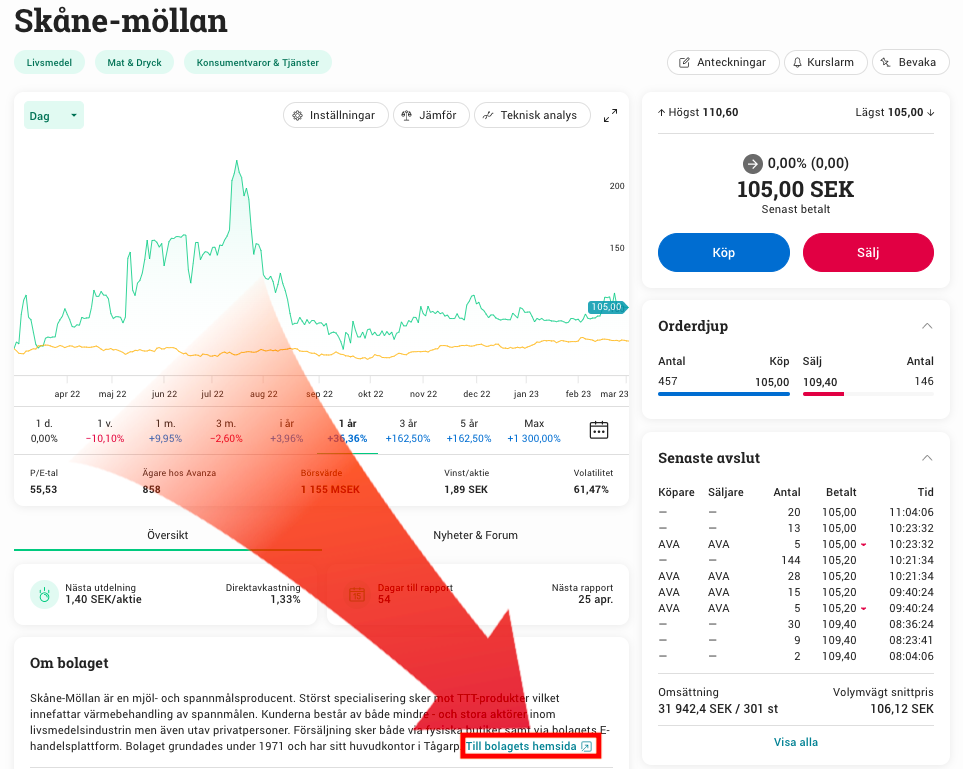The height and width of the screenshot is (769, 963).
Task: Expand the chart to fullscreen
Action: click(x=610, y=116)
